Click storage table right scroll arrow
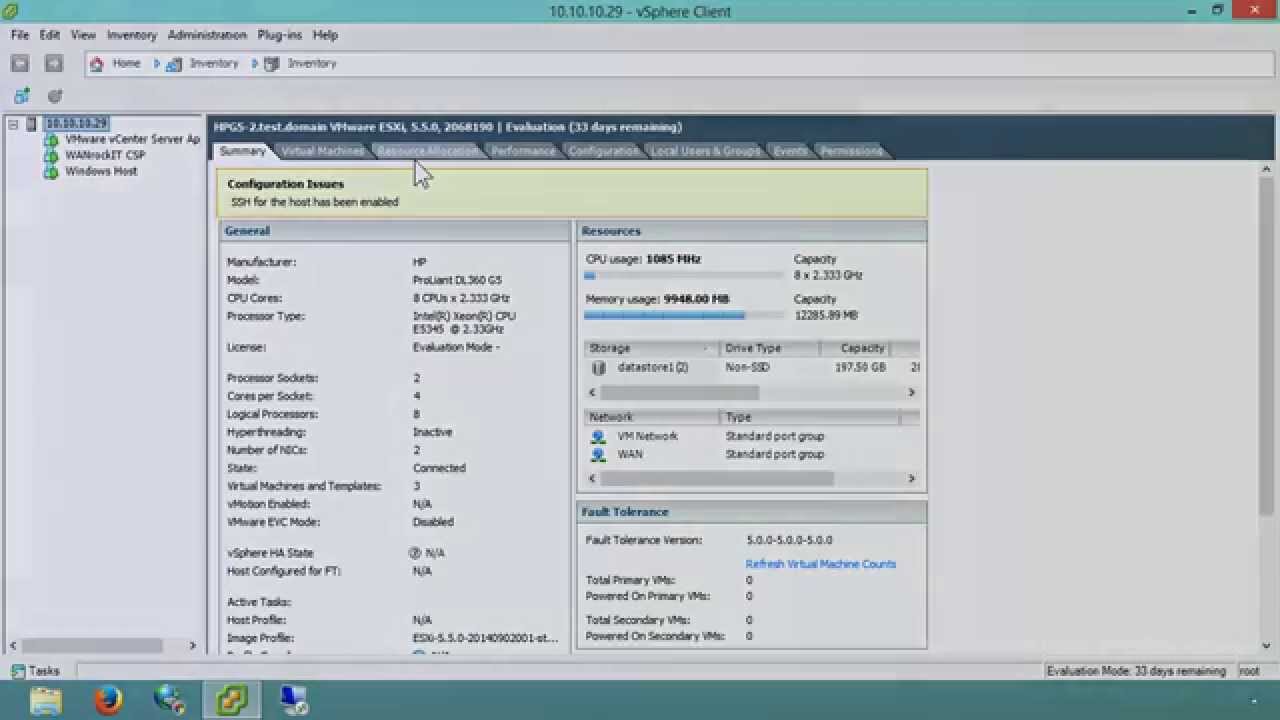1280x720 pixels. tap(911, 393)
